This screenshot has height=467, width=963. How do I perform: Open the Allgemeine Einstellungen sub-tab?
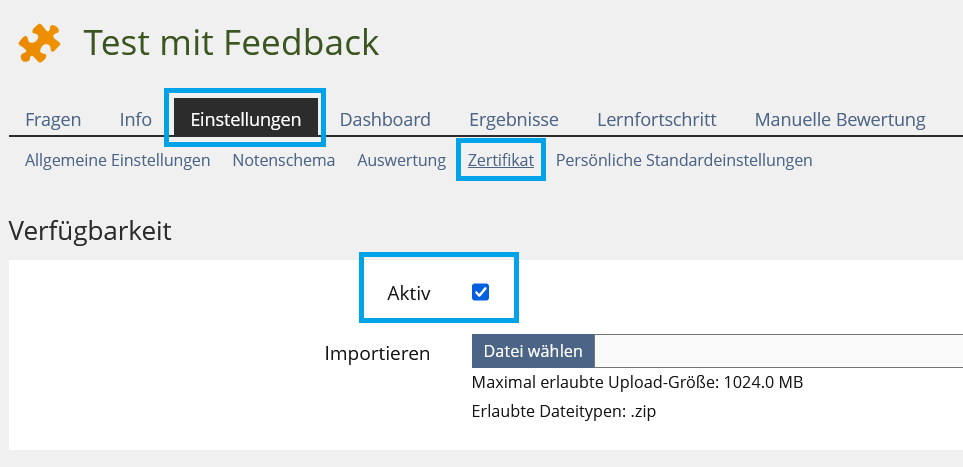[x=117, y=160]
